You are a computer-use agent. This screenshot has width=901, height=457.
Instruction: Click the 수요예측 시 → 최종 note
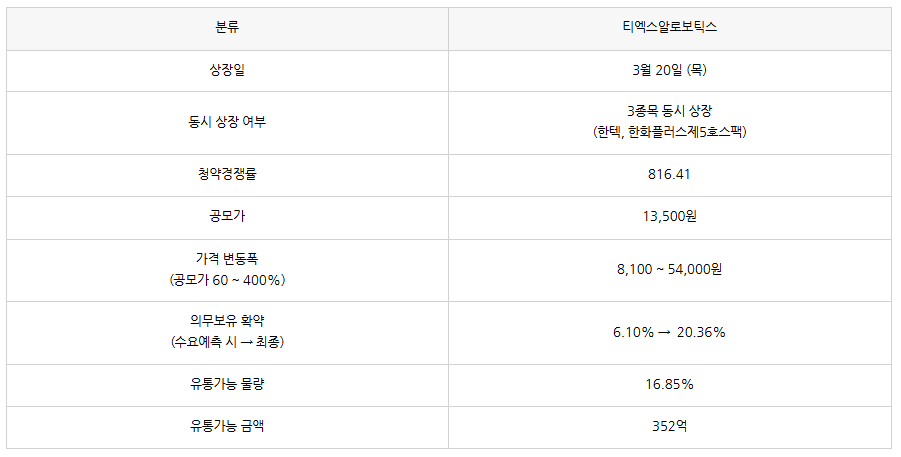pyautogui.click(x=228, y=343)
